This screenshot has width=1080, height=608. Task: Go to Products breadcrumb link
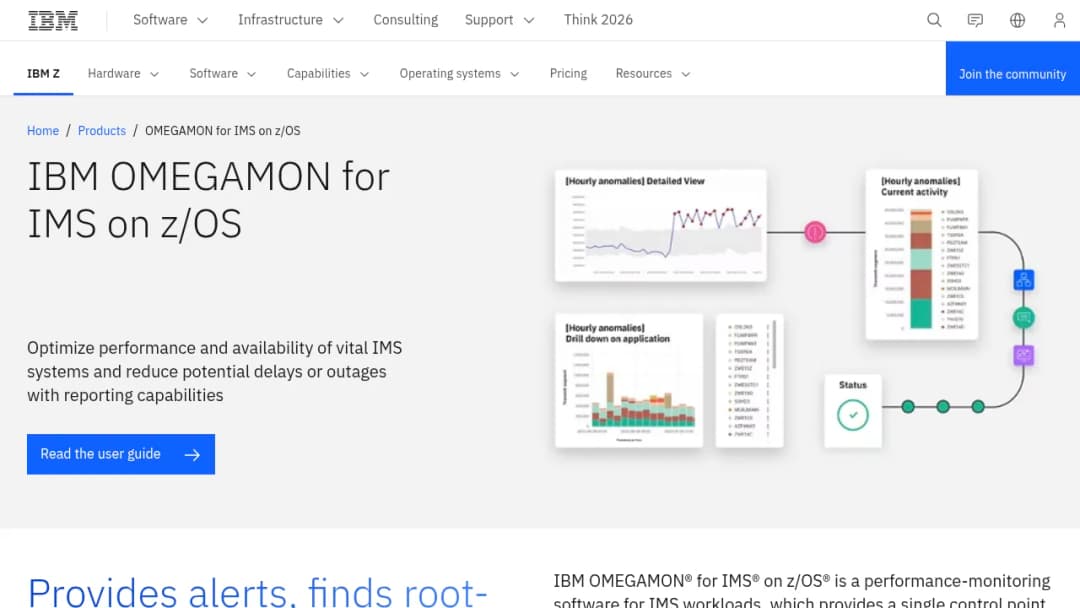tap(102, 131)
